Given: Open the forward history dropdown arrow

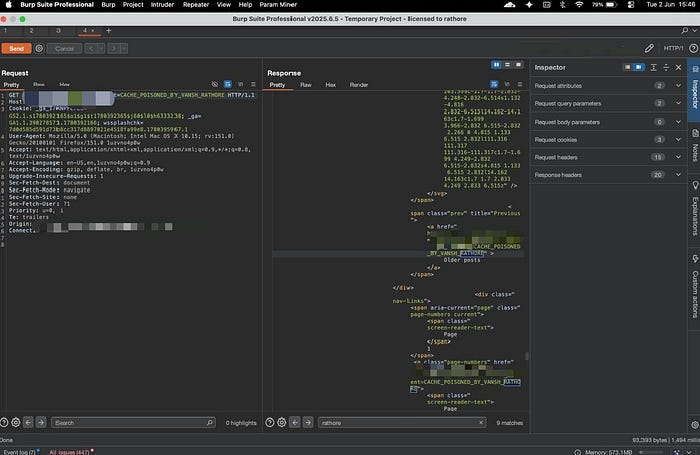Looking at the screenshot, I should click(124, 48).
